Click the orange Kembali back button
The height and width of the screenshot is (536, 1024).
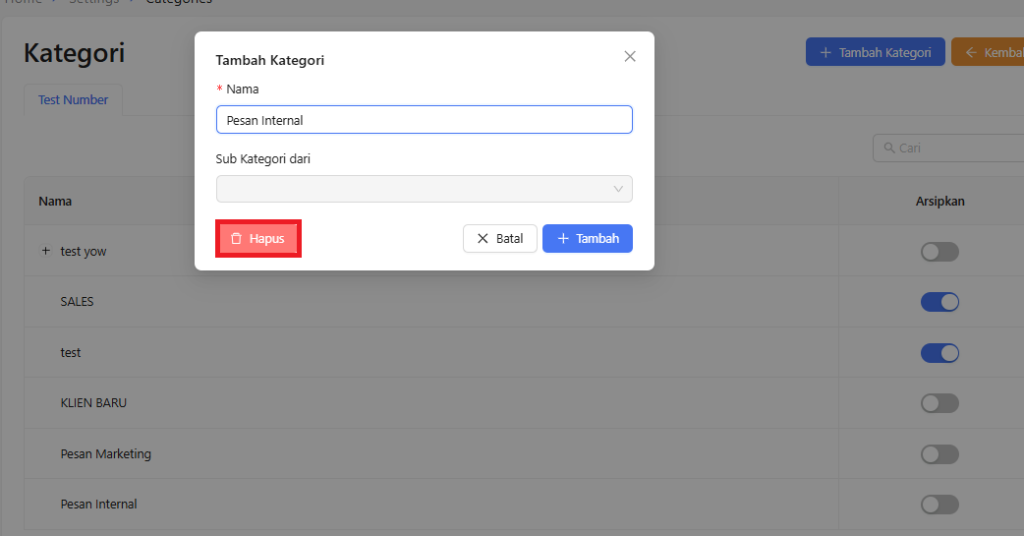point(990,52)
